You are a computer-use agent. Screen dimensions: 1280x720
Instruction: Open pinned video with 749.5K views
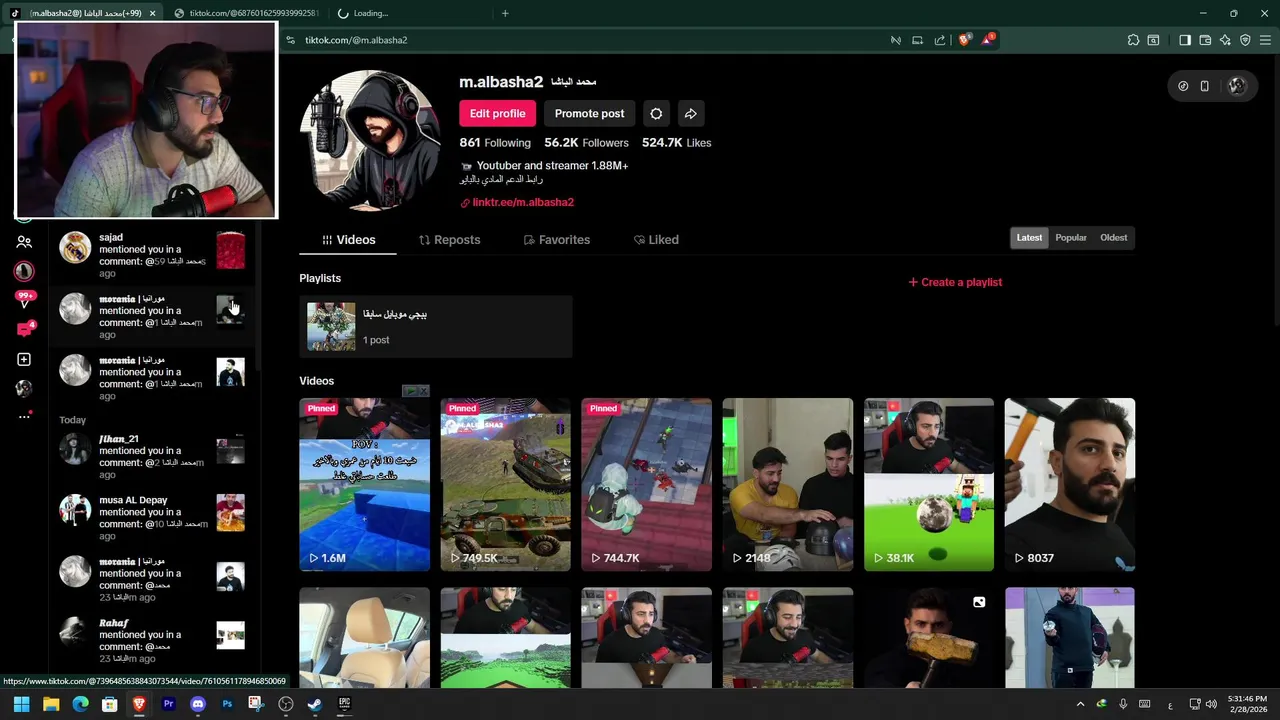pyautogui.click(x=505, y=485)
